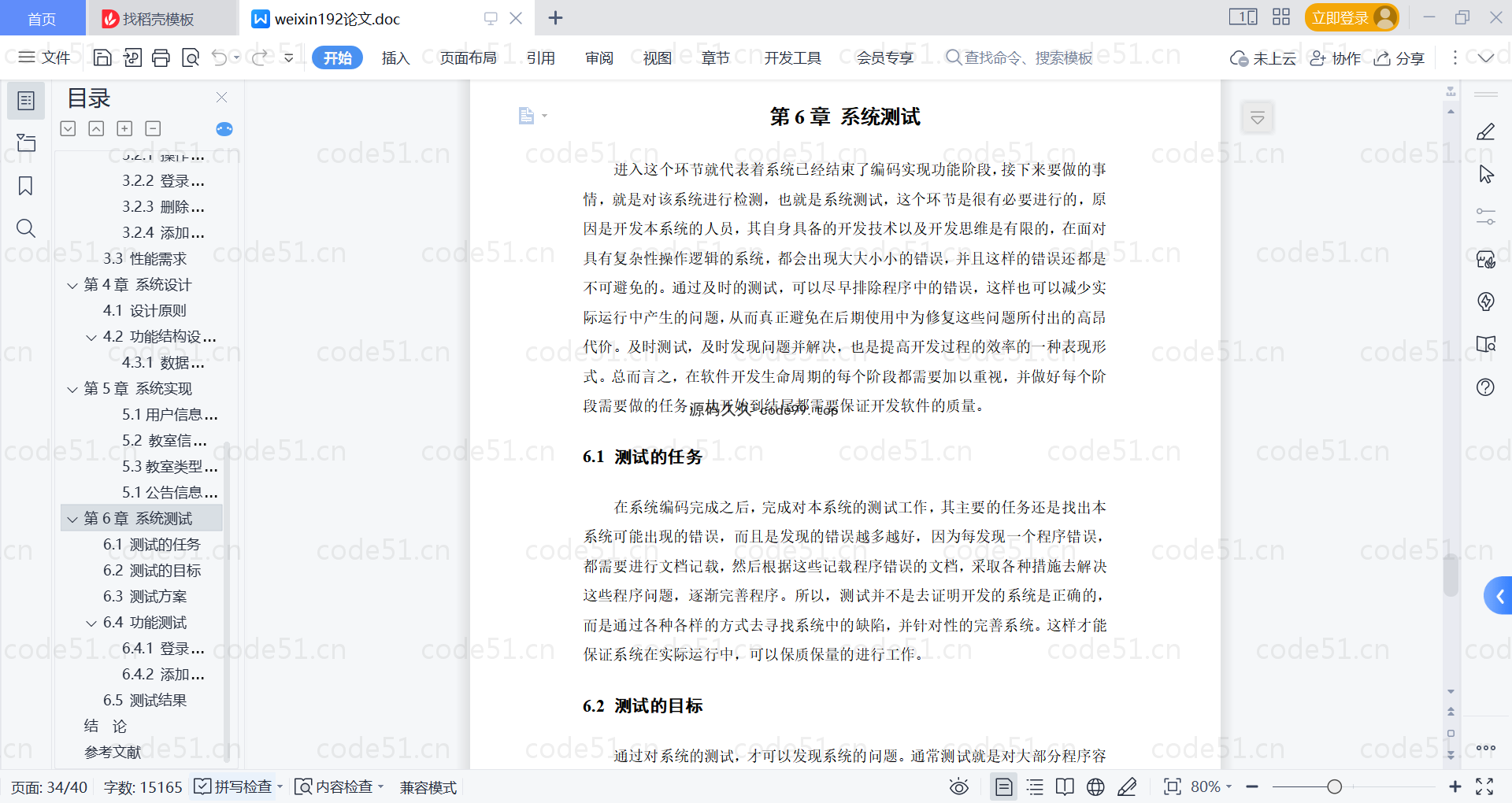1512x803 pixels.
Task: Click the Save icon in toolbar
Action: pos(102,57)
